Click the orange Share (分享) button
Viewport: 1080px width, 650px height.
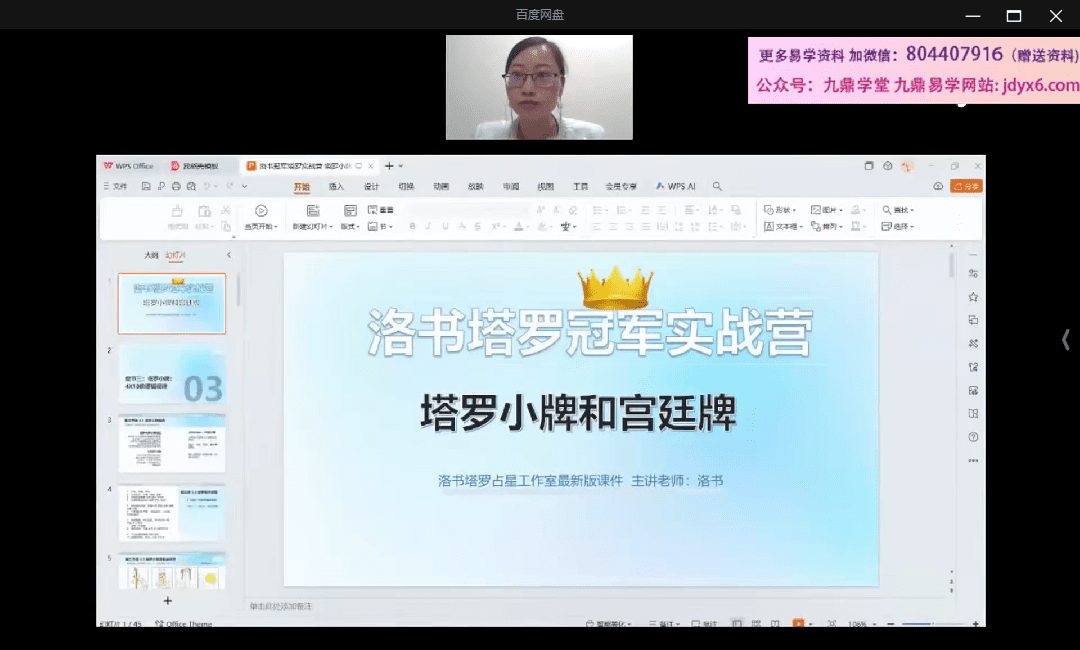(966, 186)
